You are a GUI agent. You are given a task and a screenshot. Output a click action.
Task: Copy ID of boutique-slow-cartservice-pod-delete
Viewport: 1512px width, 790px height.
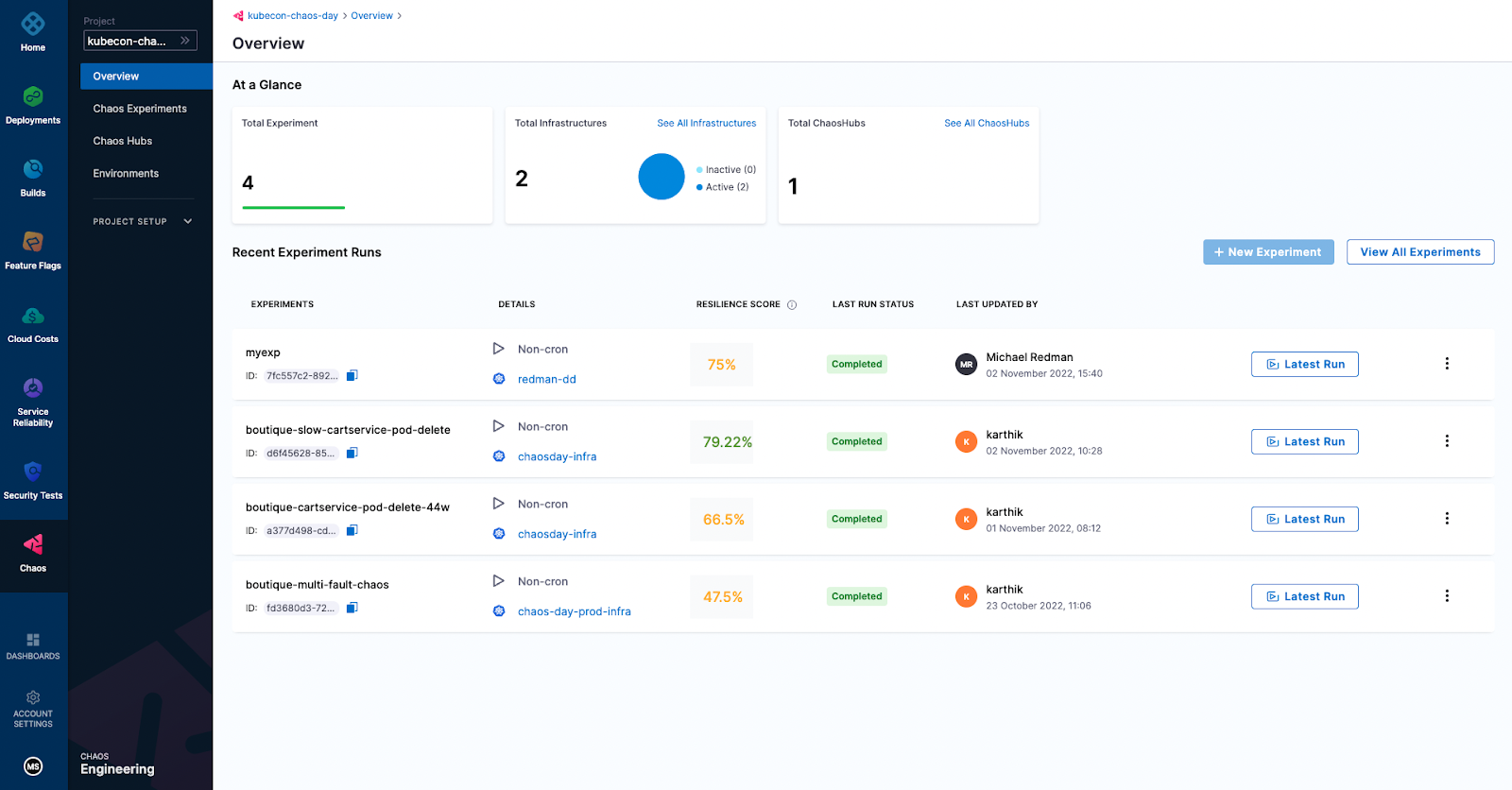click(352, 453)
